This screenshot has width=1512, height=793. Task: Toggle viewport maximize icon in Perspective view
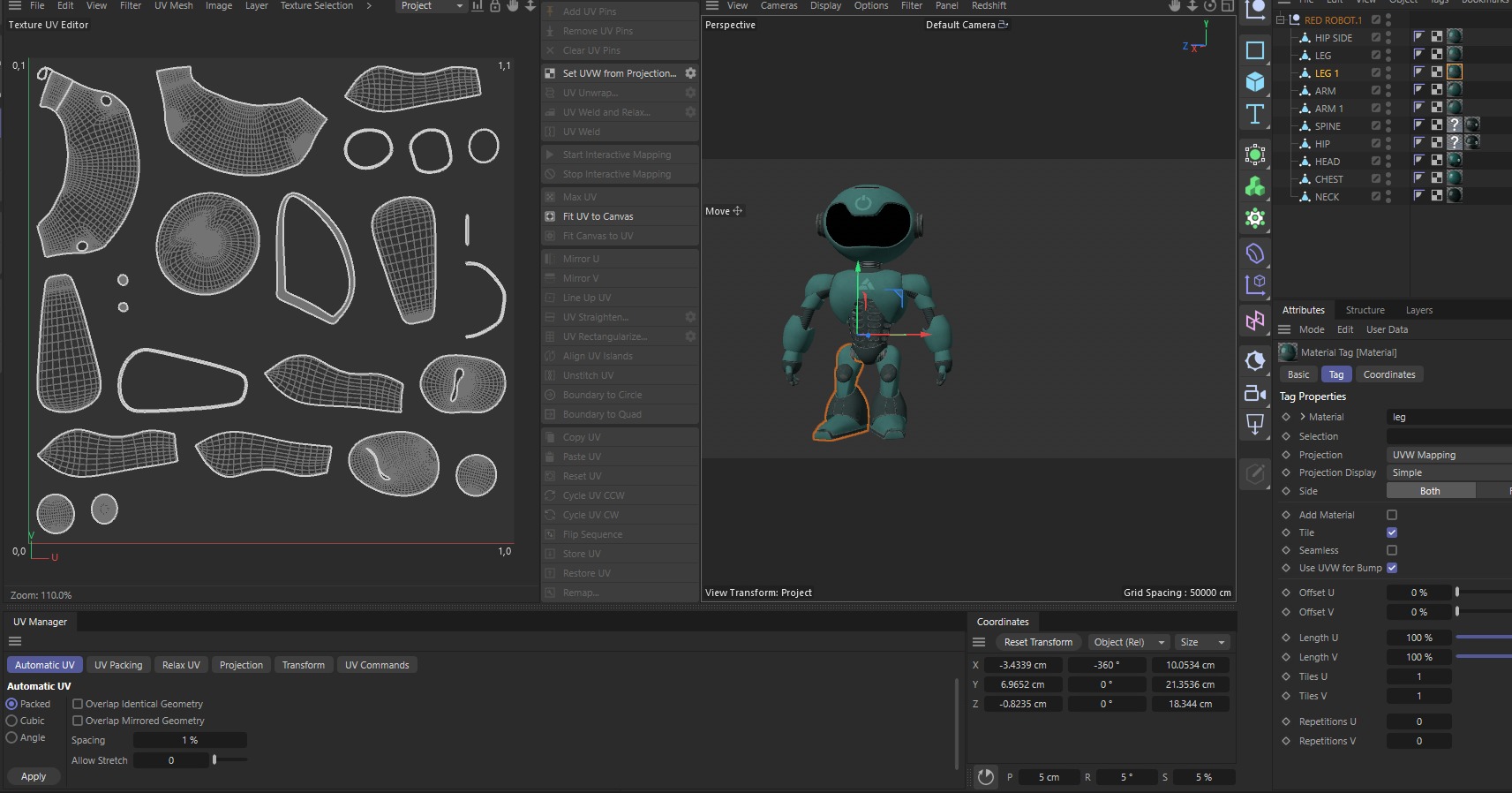(1227, 6)
